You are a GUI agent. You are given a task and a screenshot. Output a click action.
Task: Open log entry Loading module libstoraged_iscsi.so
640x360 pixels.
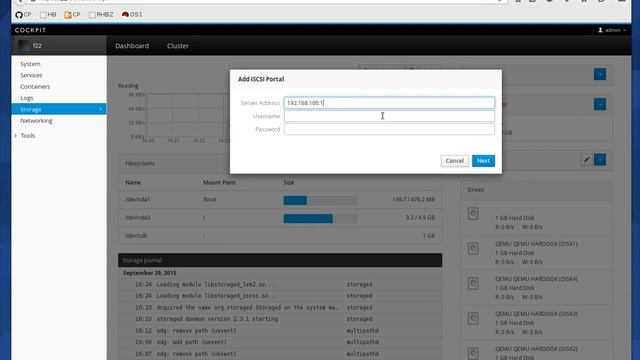click(x=280, y=296)
